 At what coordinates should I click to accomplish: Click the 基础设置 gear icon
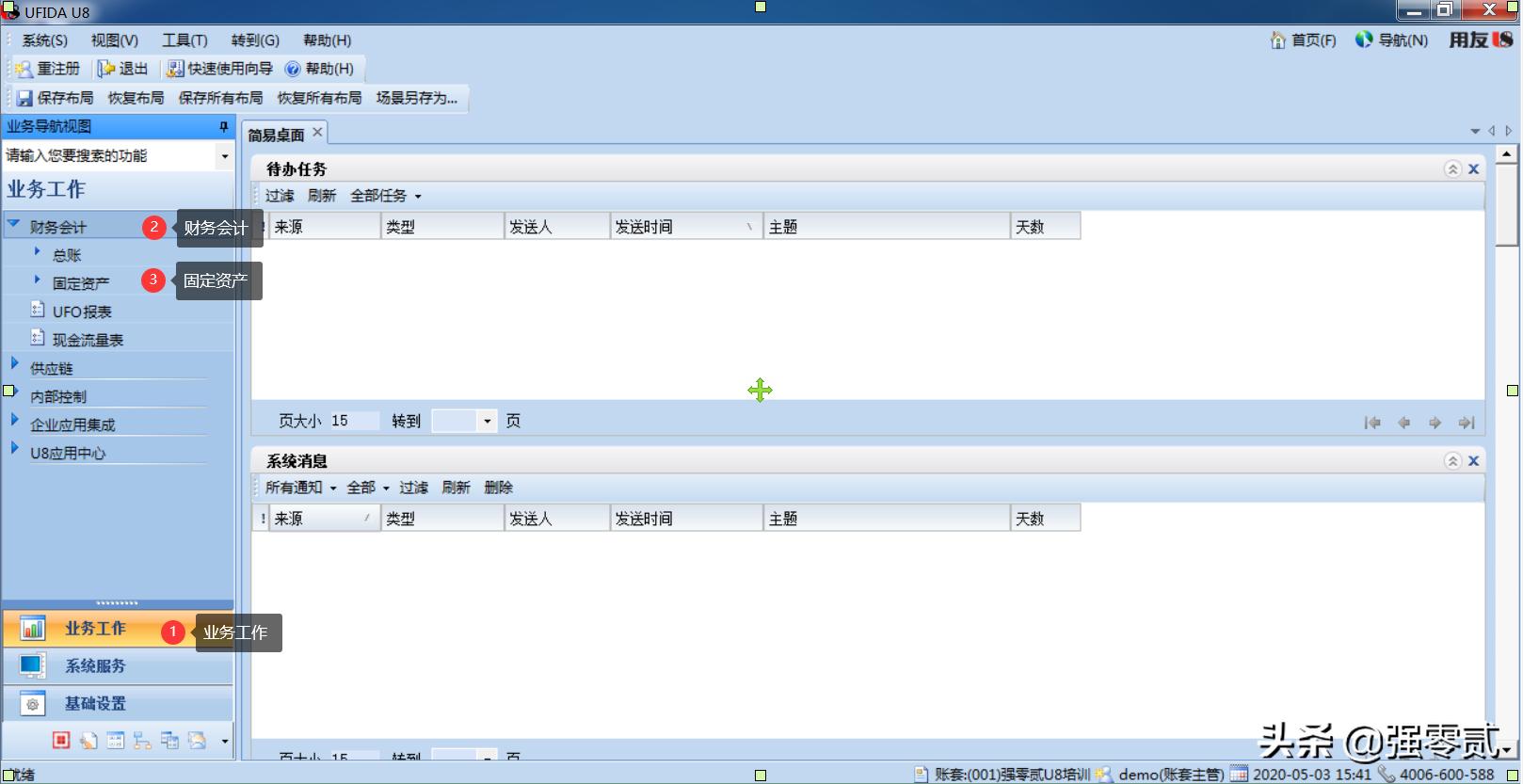(x=33, y=703)
